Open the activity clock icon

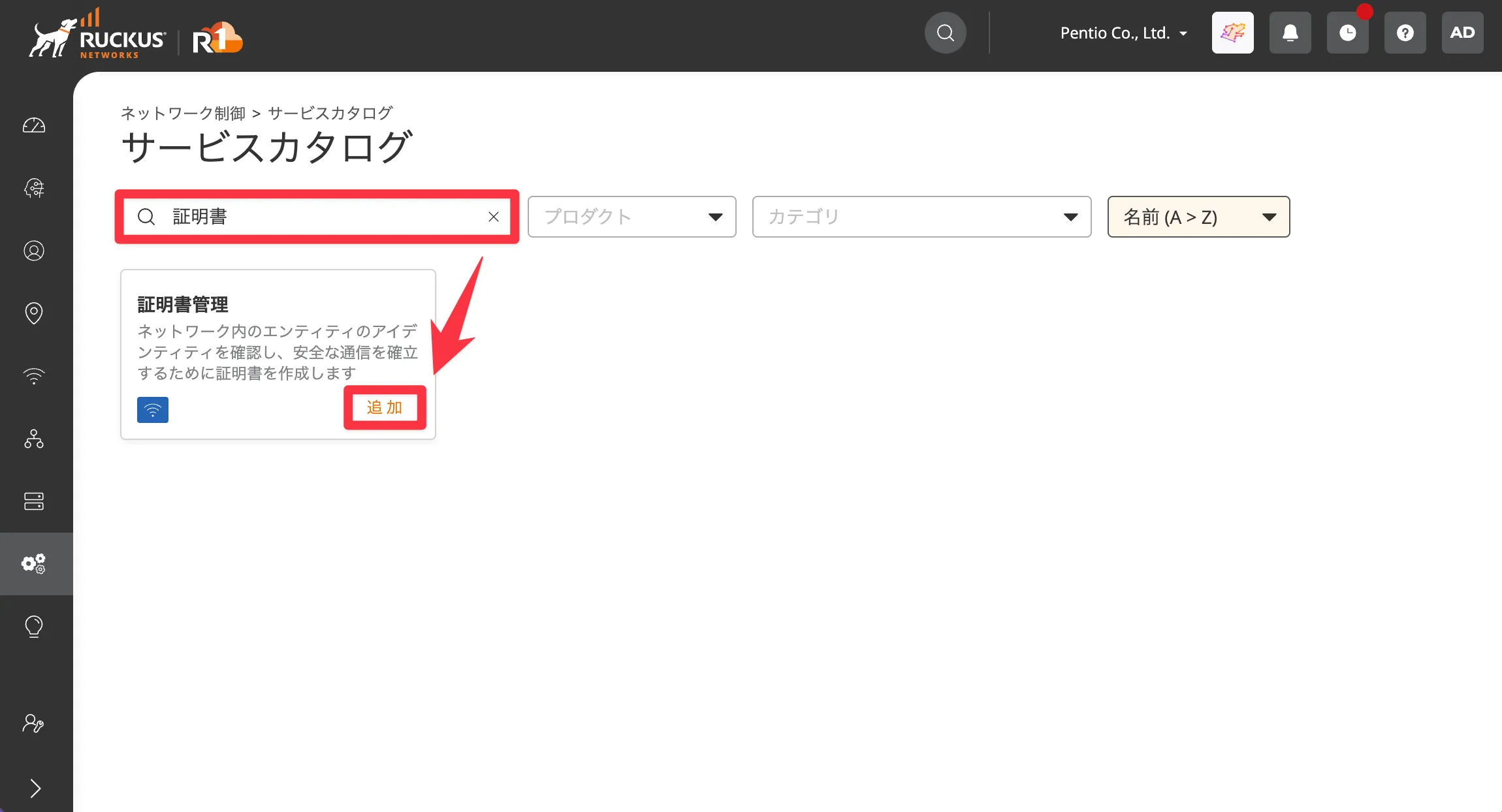coord(1347,33)
